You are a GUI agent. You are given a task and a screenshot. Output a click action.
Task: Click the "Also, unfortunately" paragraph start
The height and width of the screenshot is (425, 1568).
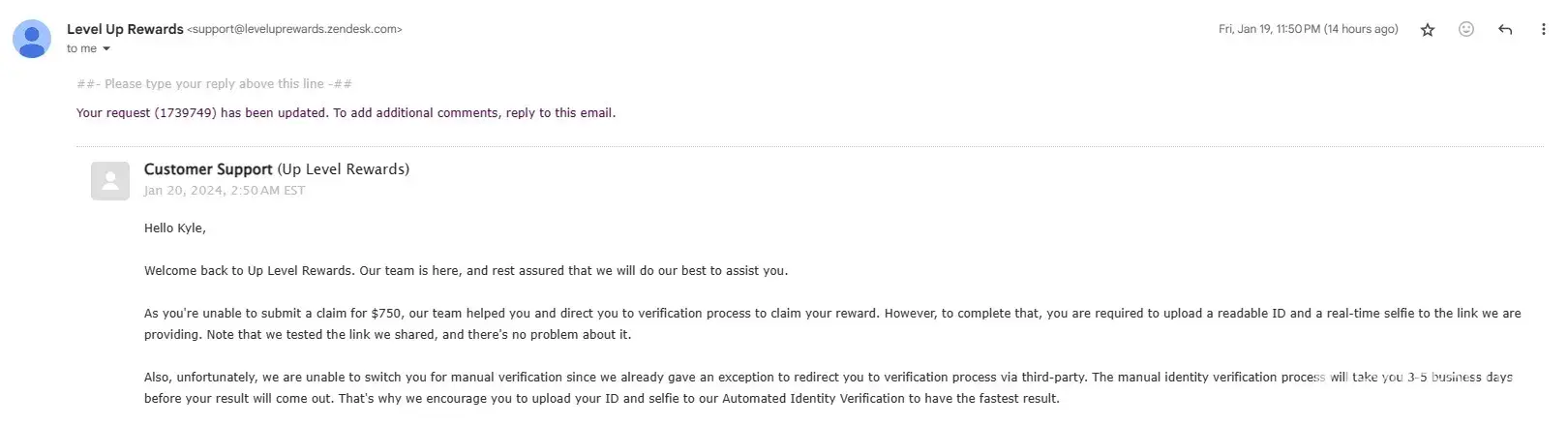201,378
